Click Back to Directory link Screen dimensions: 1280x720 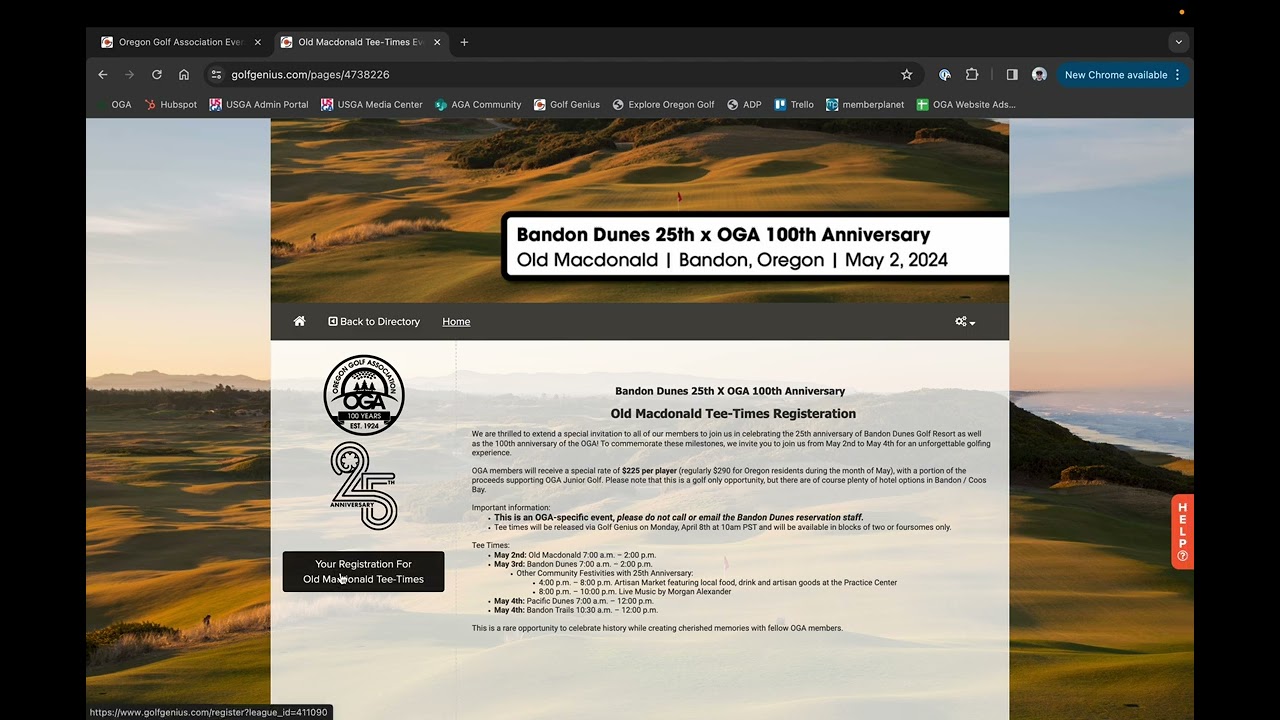pos(374,321)
